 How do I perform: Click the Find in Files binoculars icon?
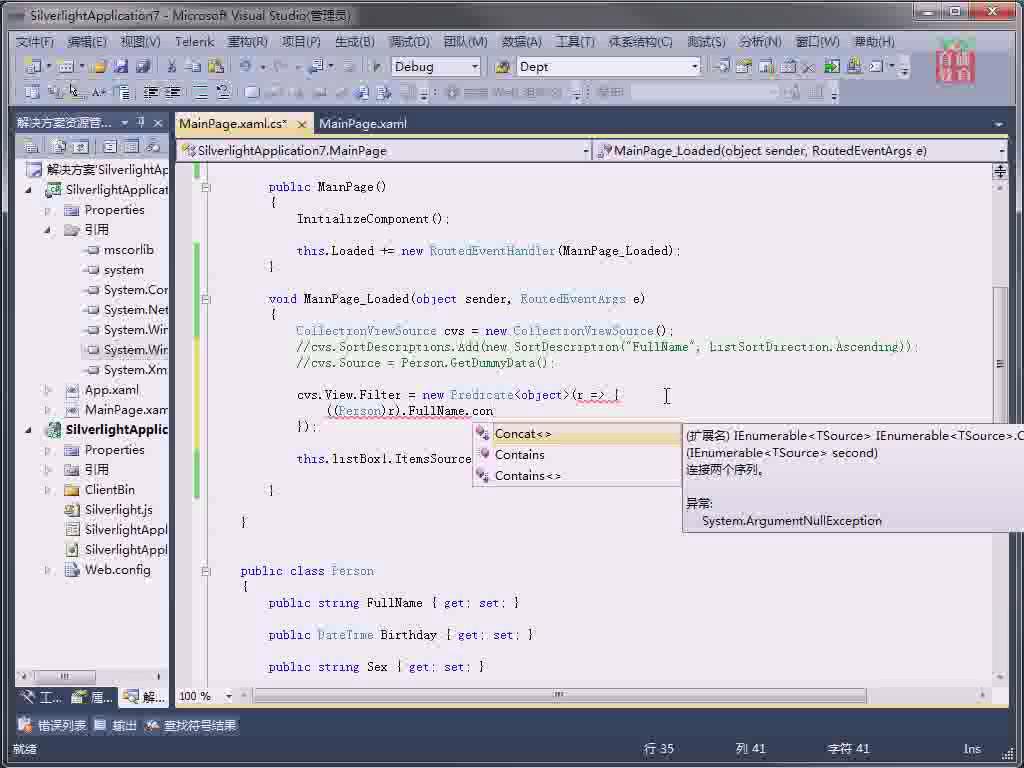(502, 67)
